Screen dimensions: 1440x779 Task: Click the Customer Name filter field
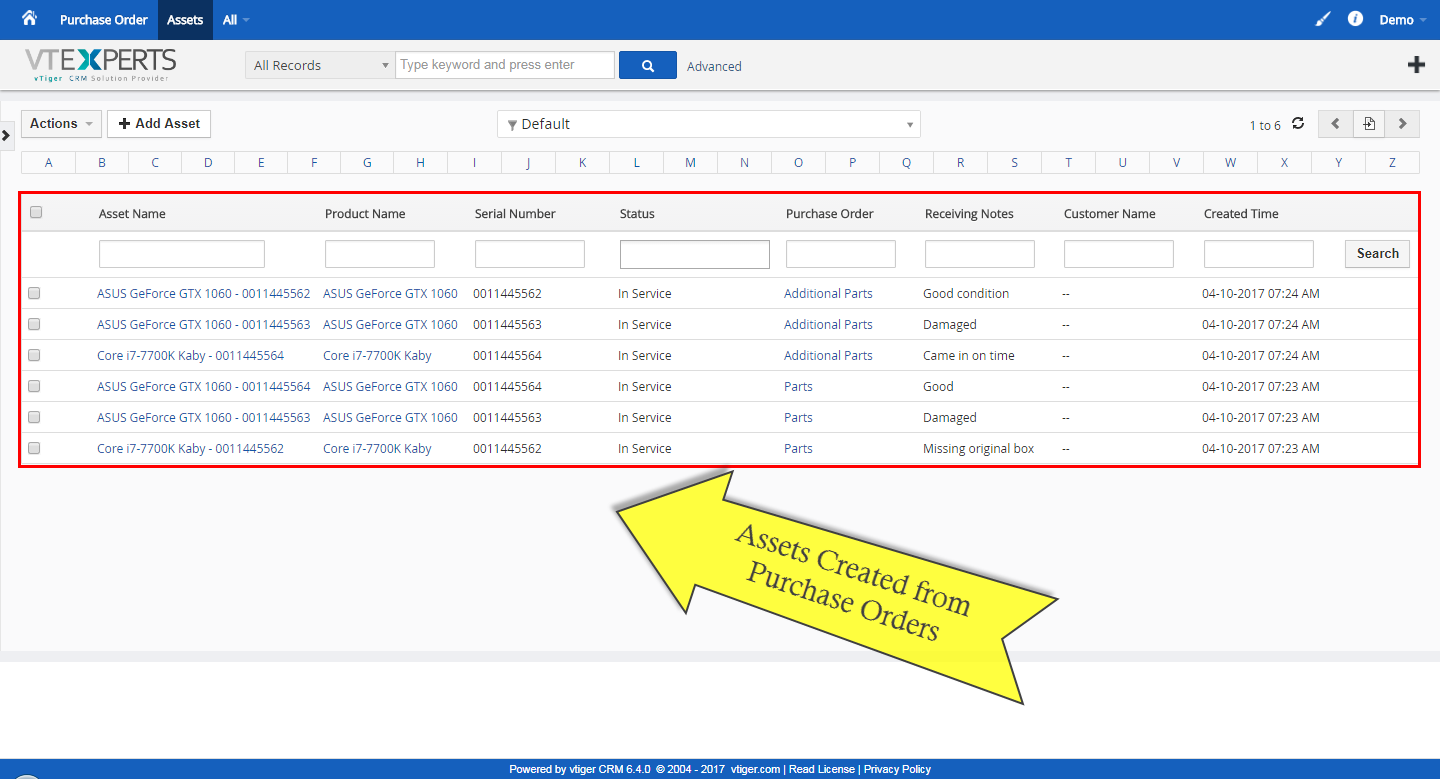[x=1119, y=254]
